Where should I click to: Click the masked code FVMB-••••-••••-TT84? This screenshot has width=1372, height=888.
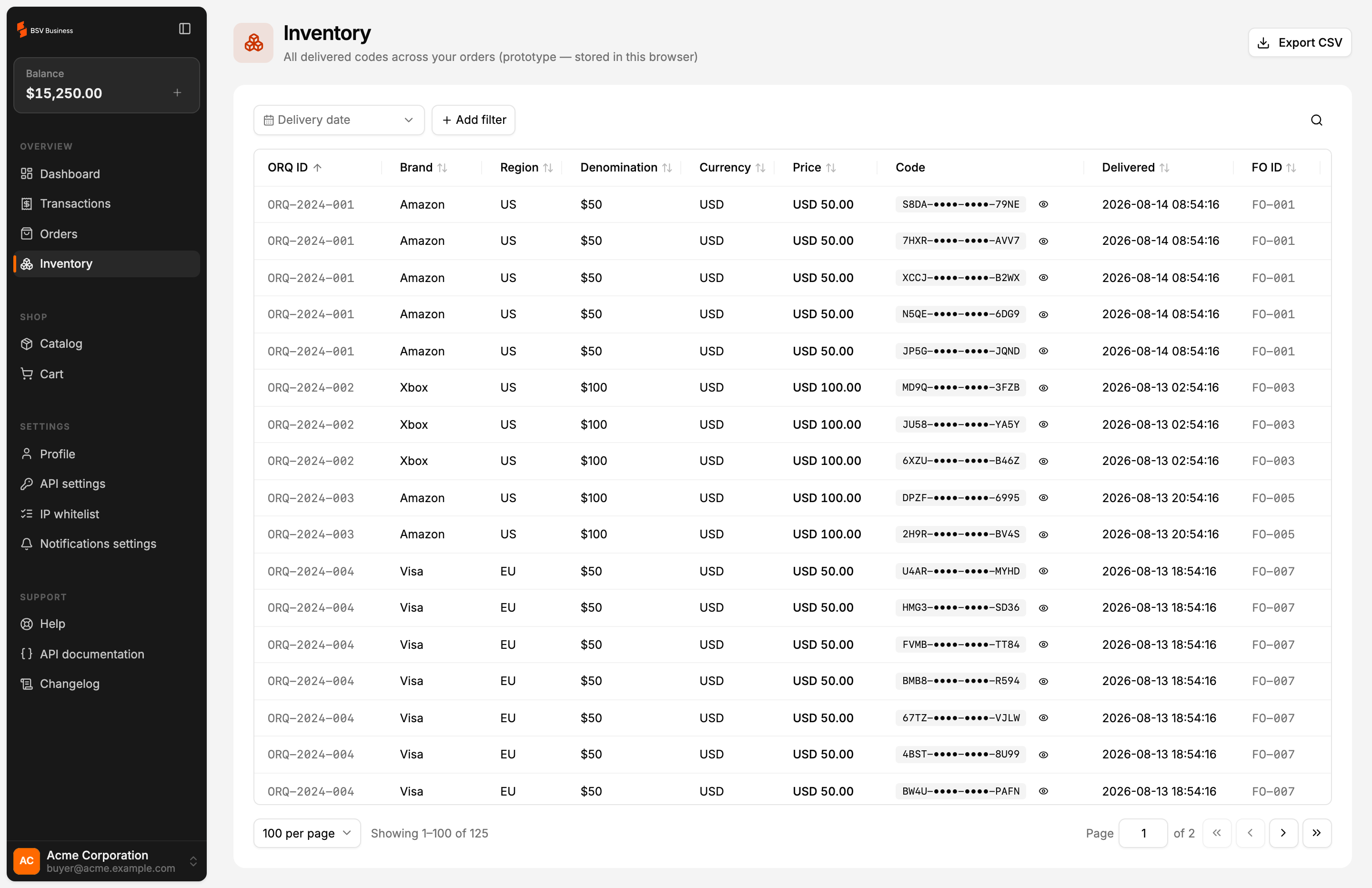961,645
